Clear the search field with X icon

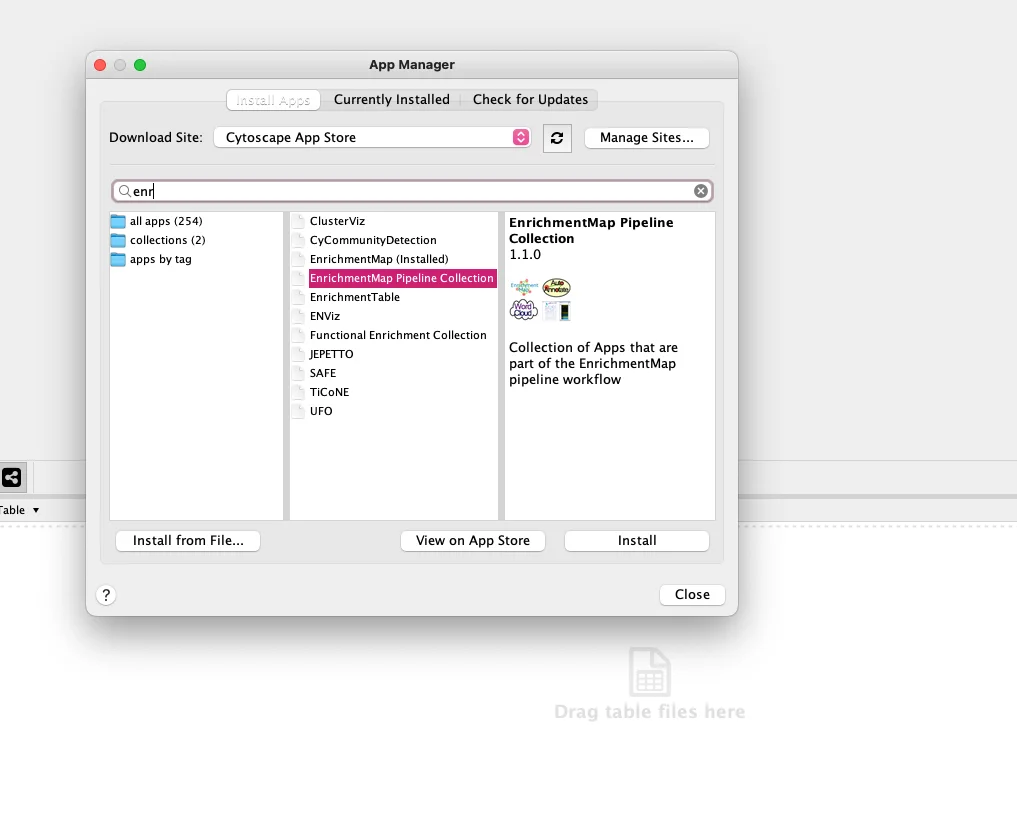point(700,191)
